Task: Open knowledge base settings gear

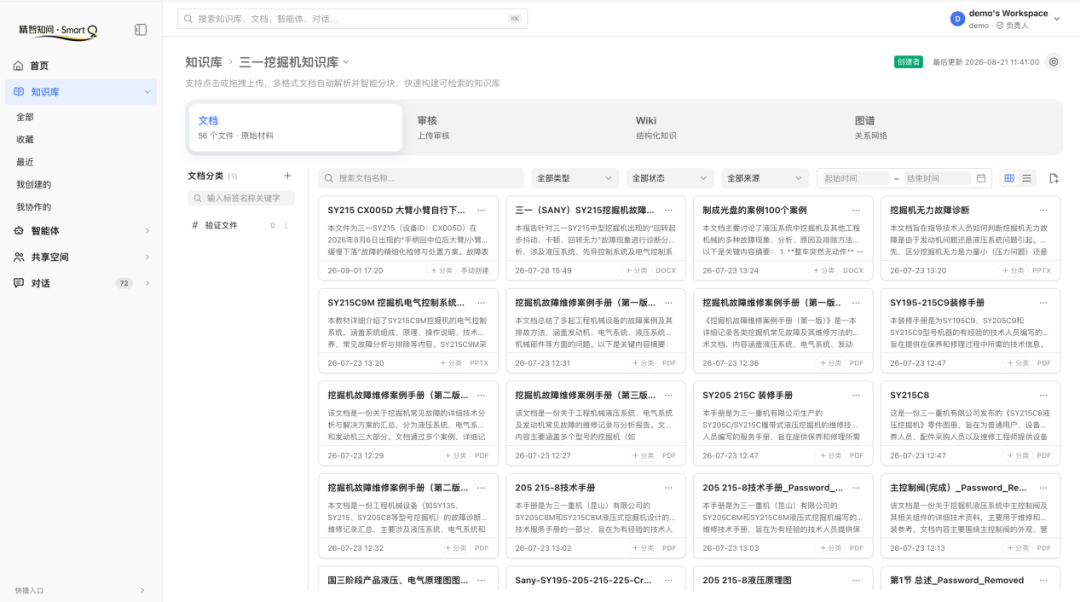Action: coord(1053,62)
